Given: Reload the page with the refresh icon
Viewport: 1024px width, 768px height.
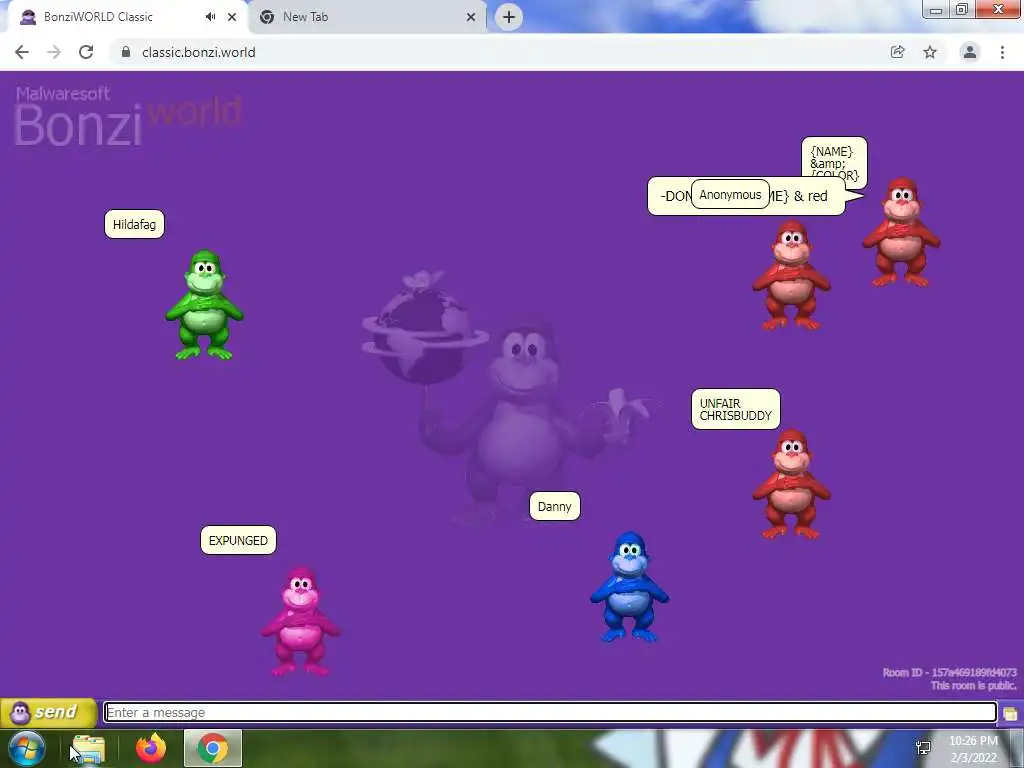Looking at the screenshot, I should [x=86, y=52].
